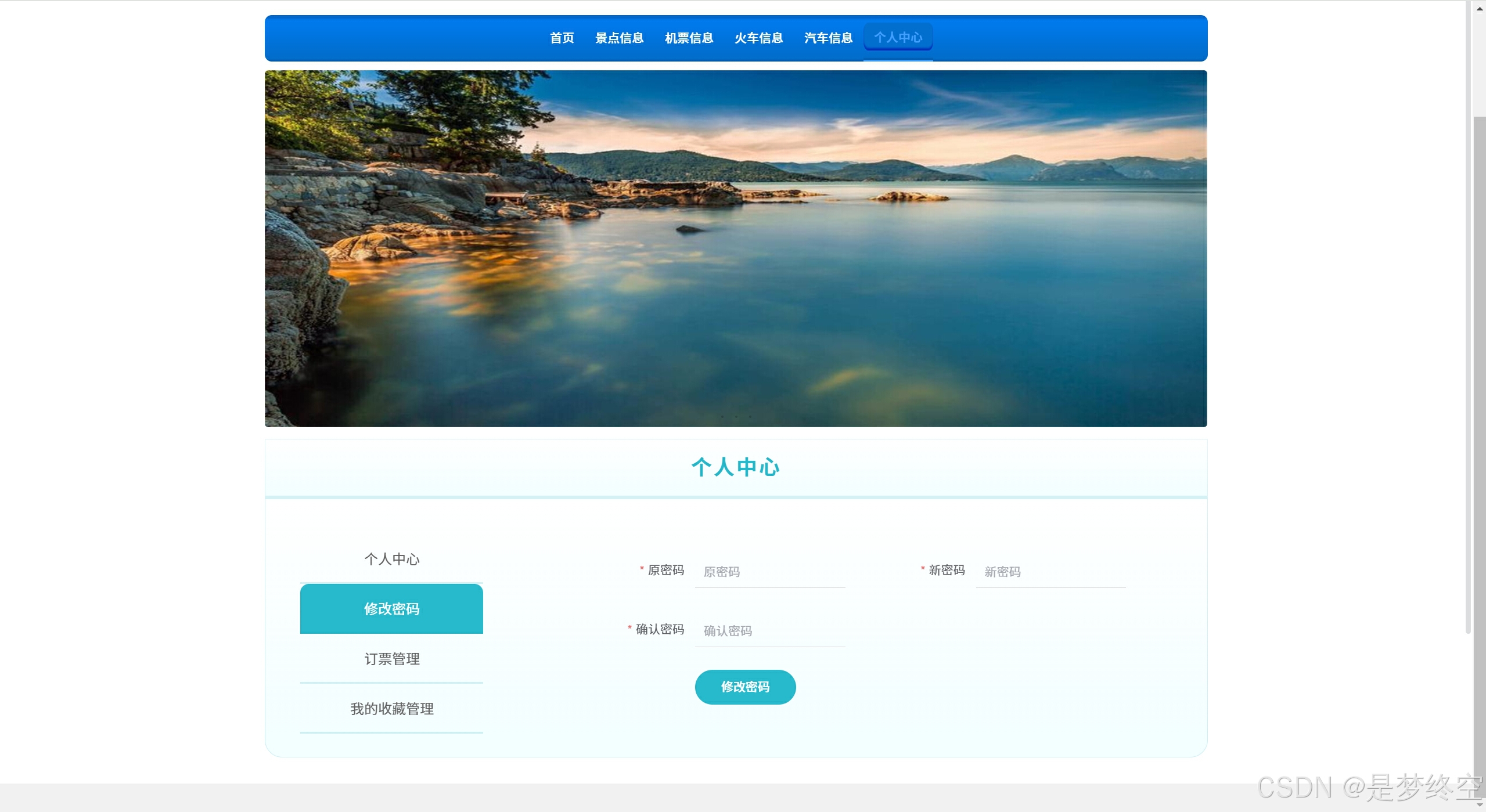Image resolution: width=1486 pixels, height=812 pixels.
Task: Go to the 首页 nav item
Action: 562,38
